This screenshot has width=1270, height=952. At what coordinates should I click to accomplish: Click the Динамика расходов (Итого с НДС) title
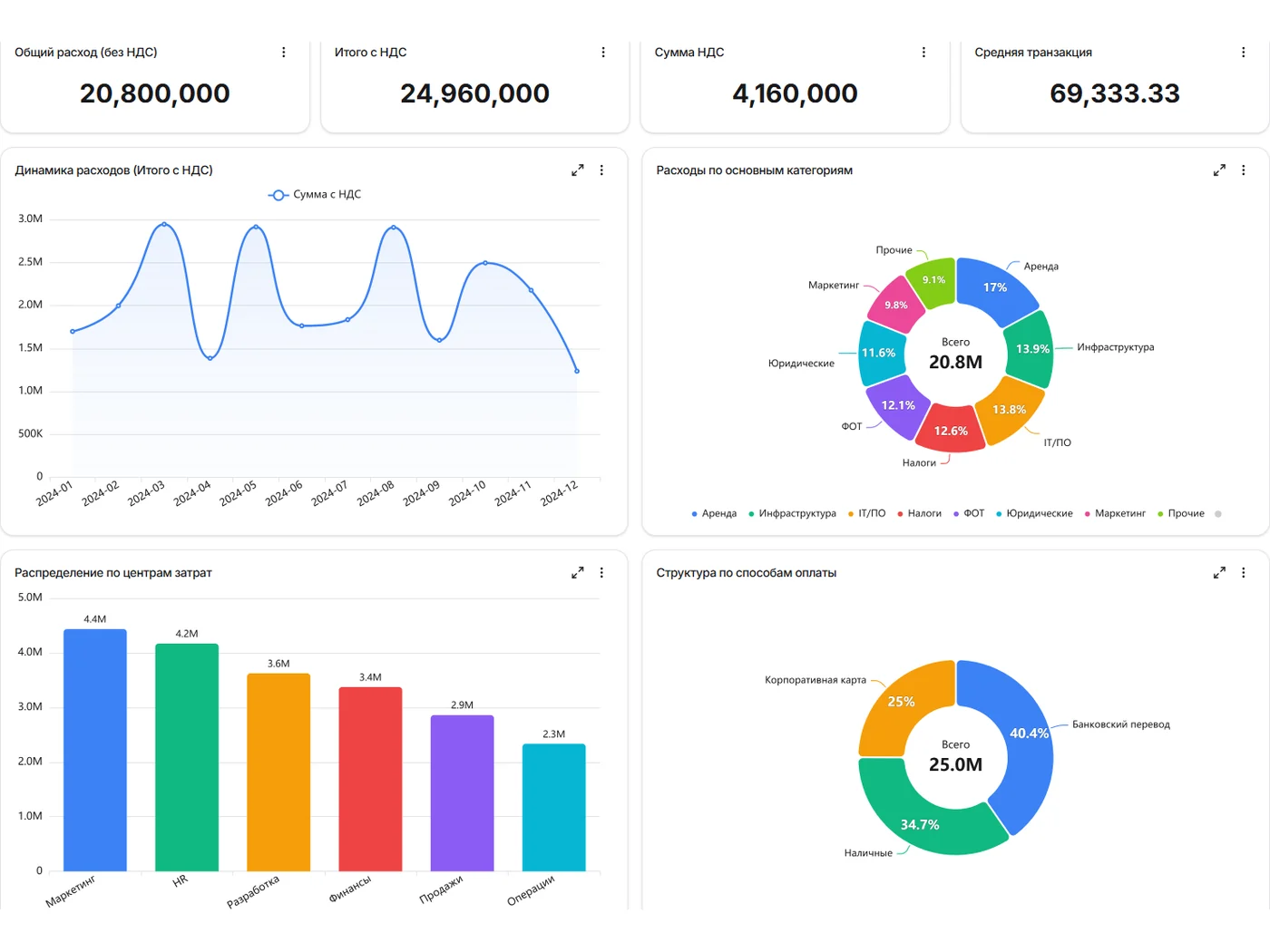114,170
